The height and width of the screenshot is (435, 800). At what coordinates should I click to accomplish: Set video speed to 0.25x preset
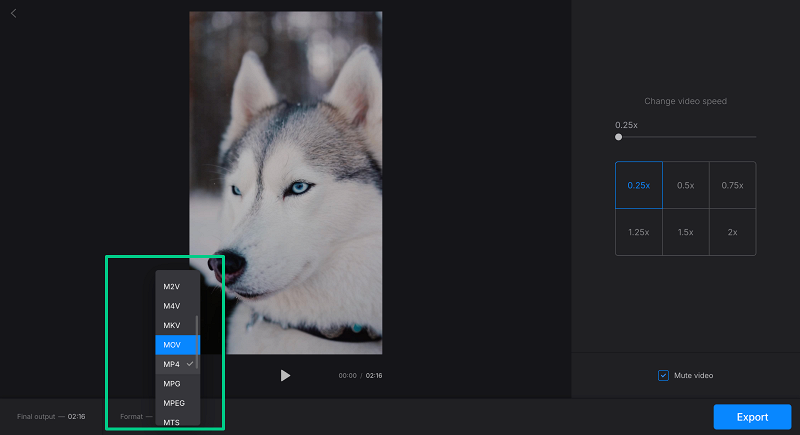[x=639, y=185]
